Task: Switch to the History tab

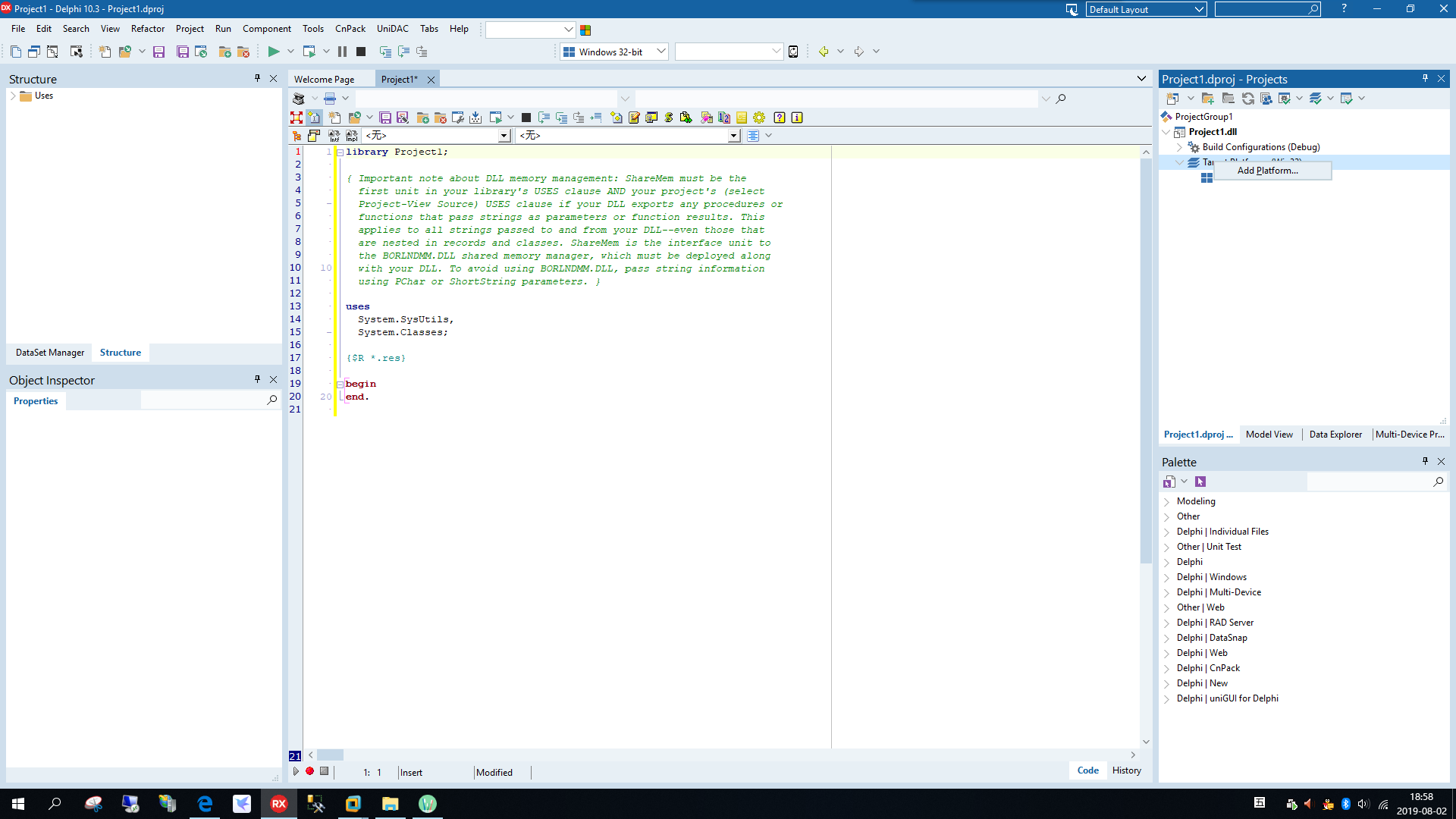Action: point(1126,770)
